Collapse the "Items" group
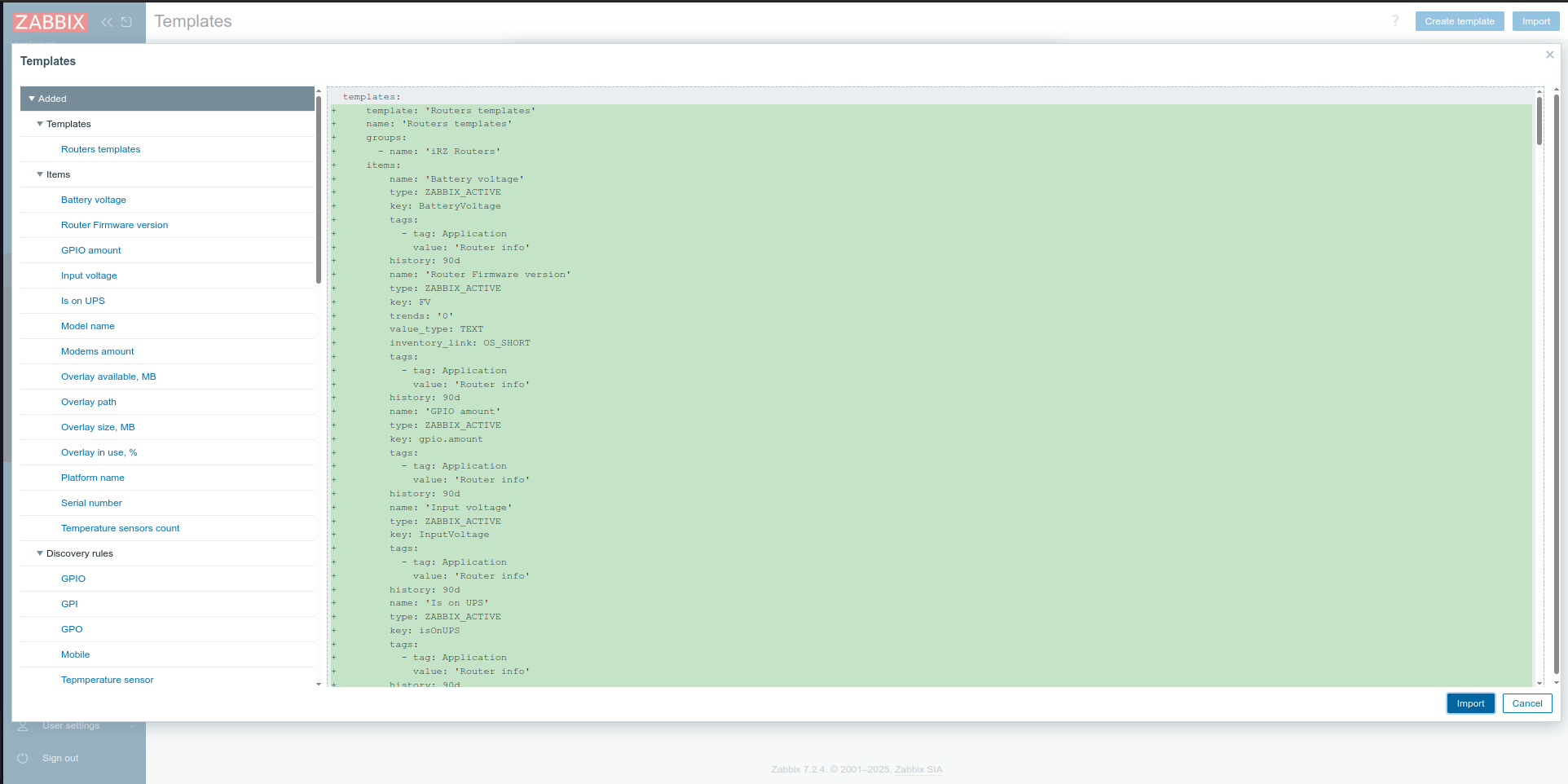1568x784 pixels. pyautogui.click(x=41, y=174)
